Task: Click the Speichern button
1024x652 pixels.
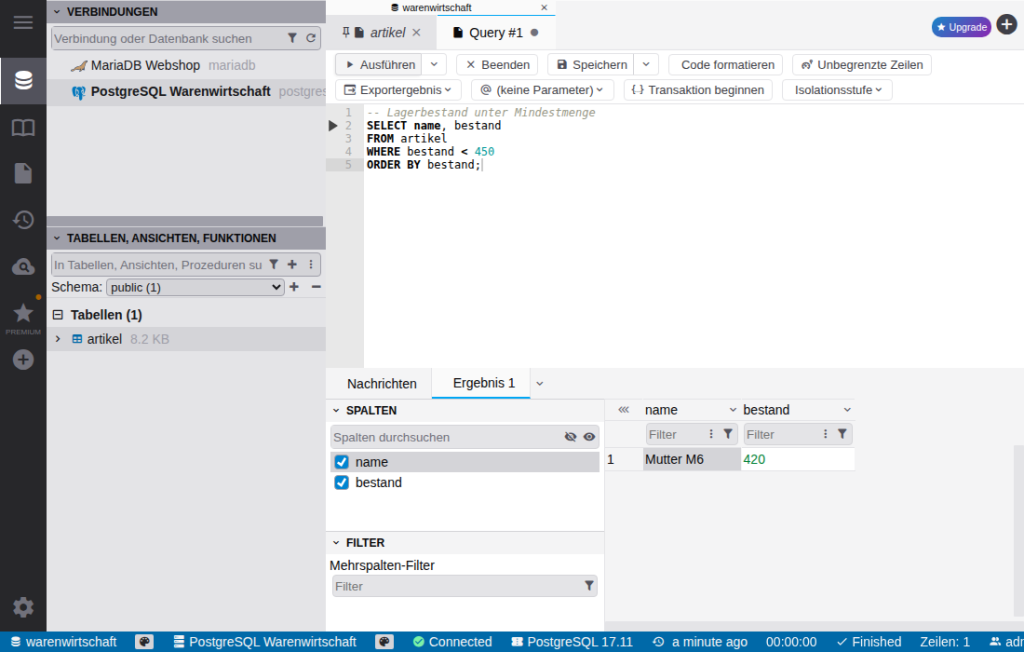Action: pos(591,65)
